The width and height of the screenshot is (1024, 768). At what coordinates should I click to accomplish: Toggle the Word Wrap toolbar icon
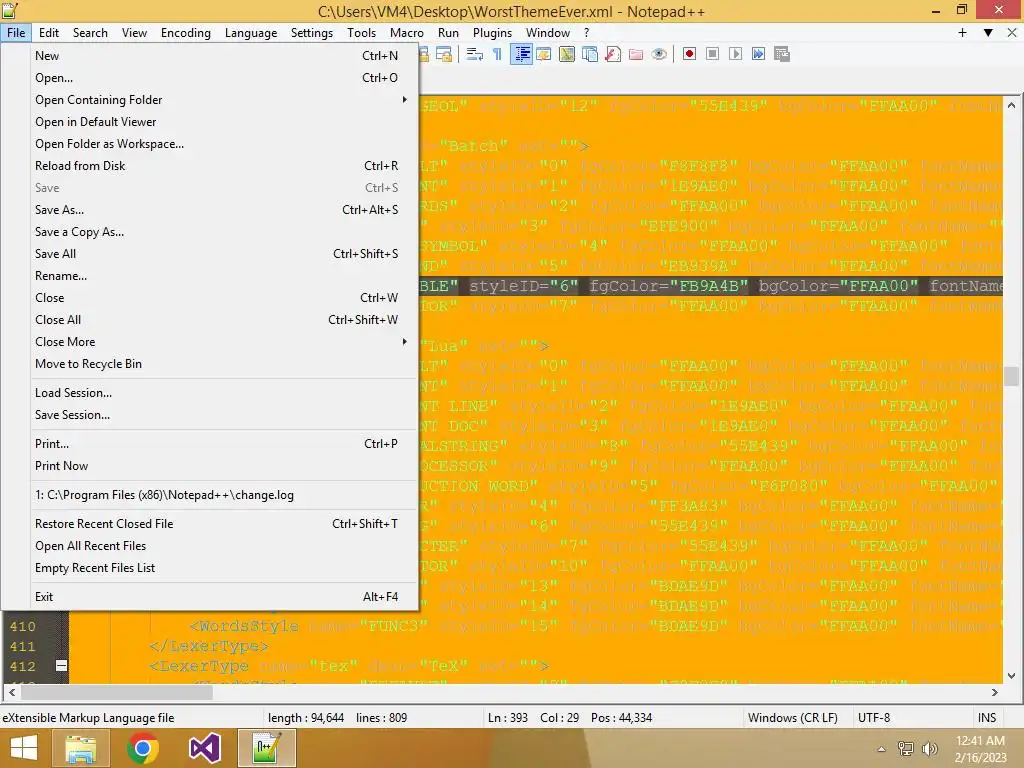coord(475,54)
